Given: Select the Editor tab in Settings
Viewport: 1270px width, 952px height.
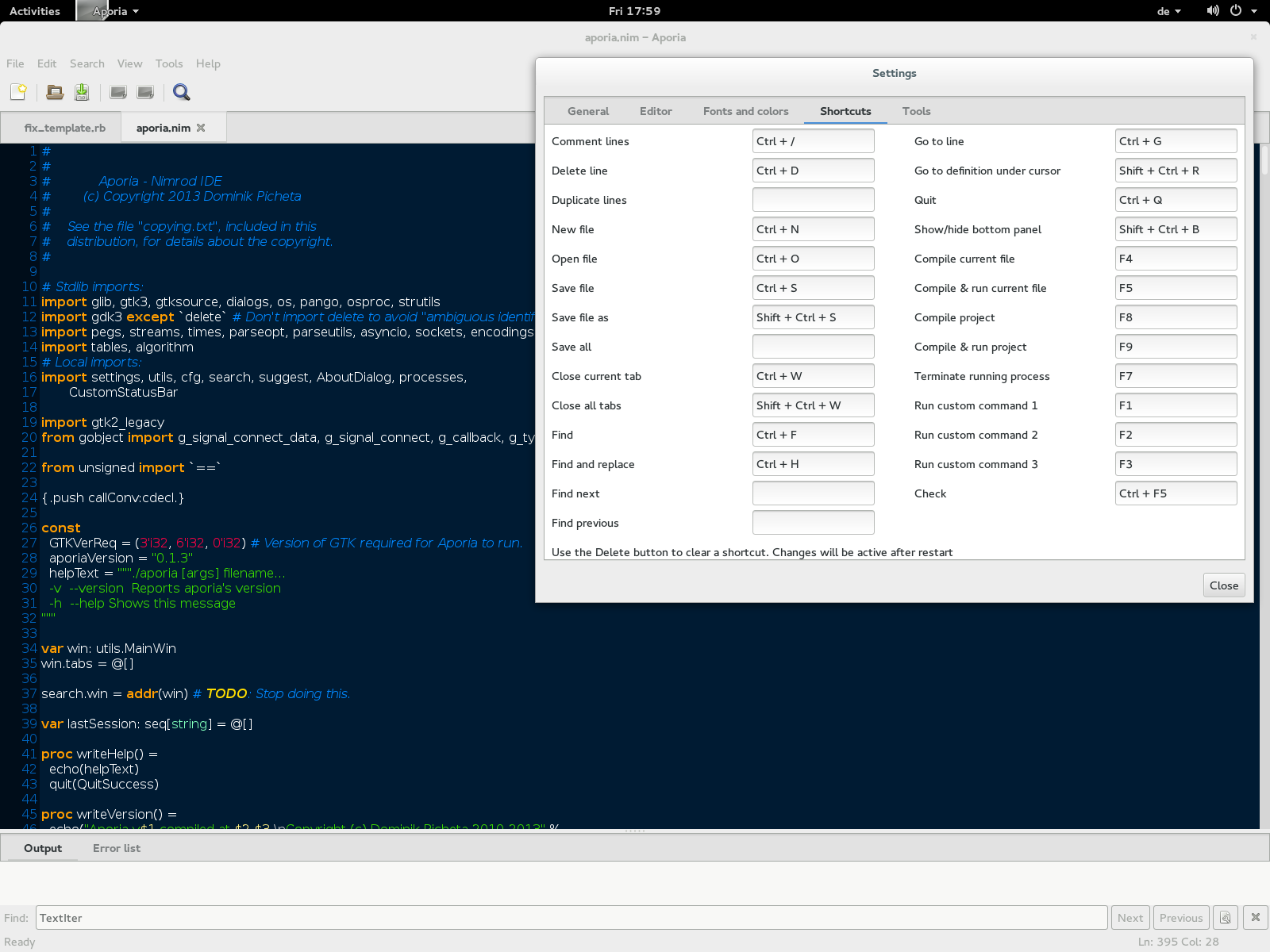Looking at the screenshot, I should (x=656, y=111).
